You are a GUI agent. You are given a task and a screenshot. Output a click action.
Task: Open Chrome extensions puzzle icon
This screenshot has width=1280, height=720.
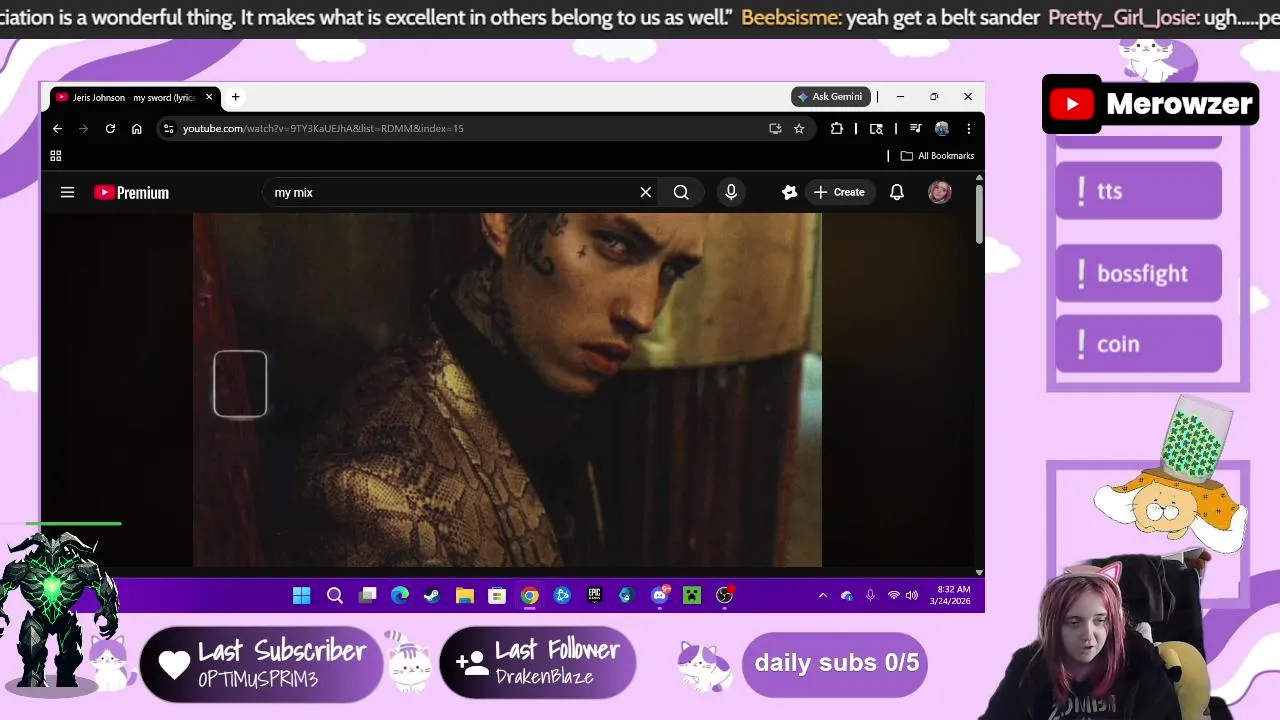(x=837, y=128)
